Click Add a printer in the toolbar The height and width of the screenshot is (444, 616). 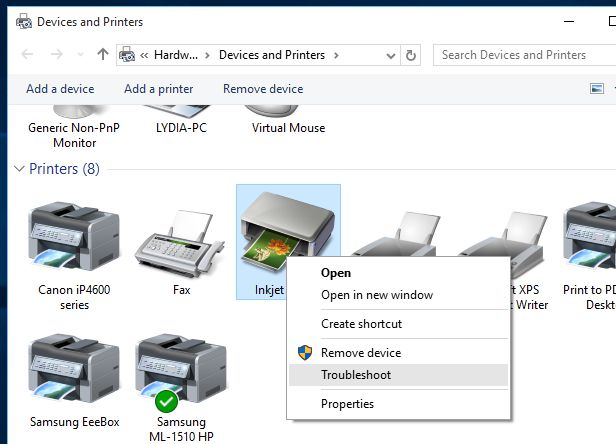coord(159,89)
